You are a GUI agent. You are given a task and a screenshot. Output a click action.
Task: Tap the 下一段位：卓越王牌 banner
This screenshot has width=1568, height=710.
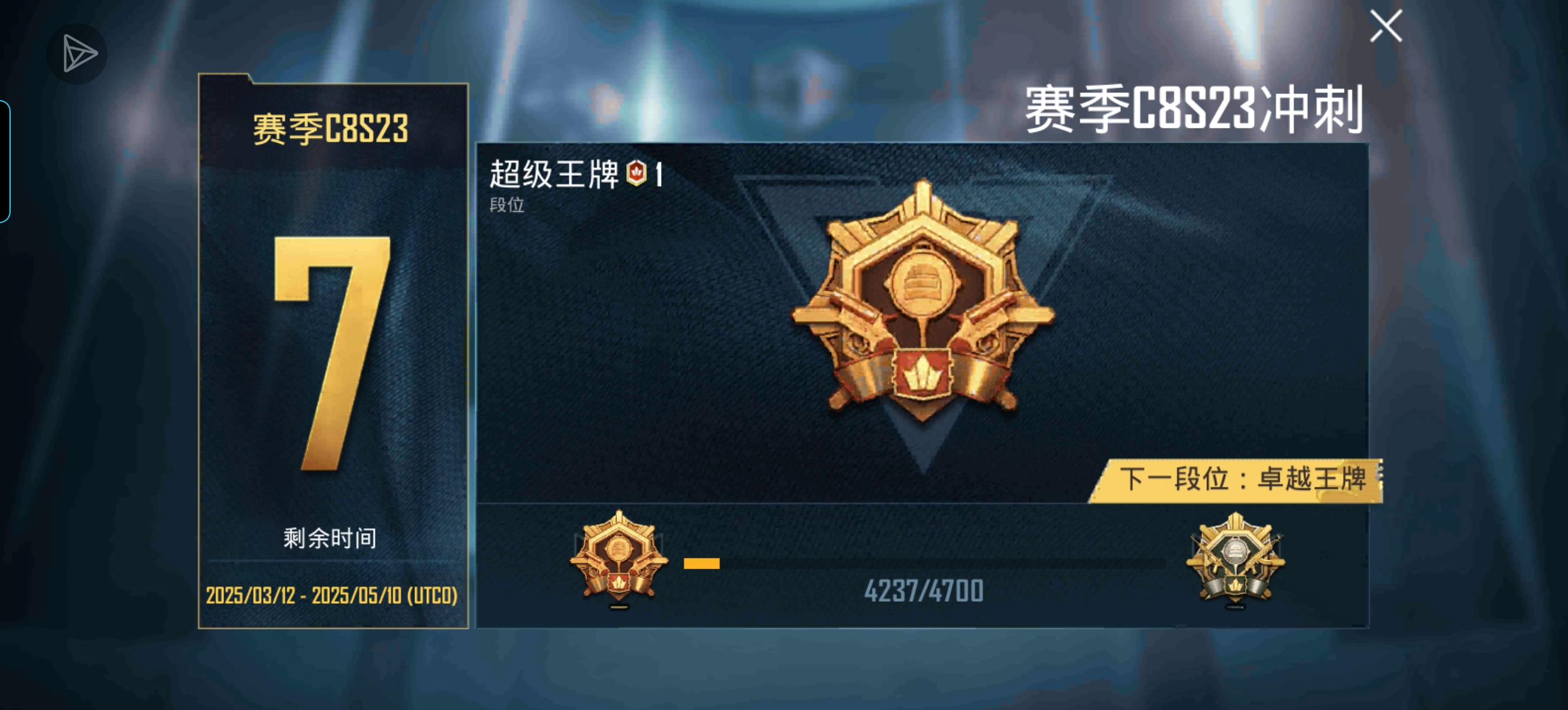[1236, 480]
